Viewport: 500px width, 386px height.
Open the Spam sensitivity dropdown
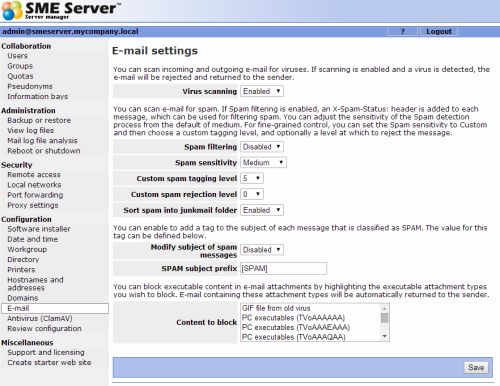pyautogui.click(x=263, y=162)
